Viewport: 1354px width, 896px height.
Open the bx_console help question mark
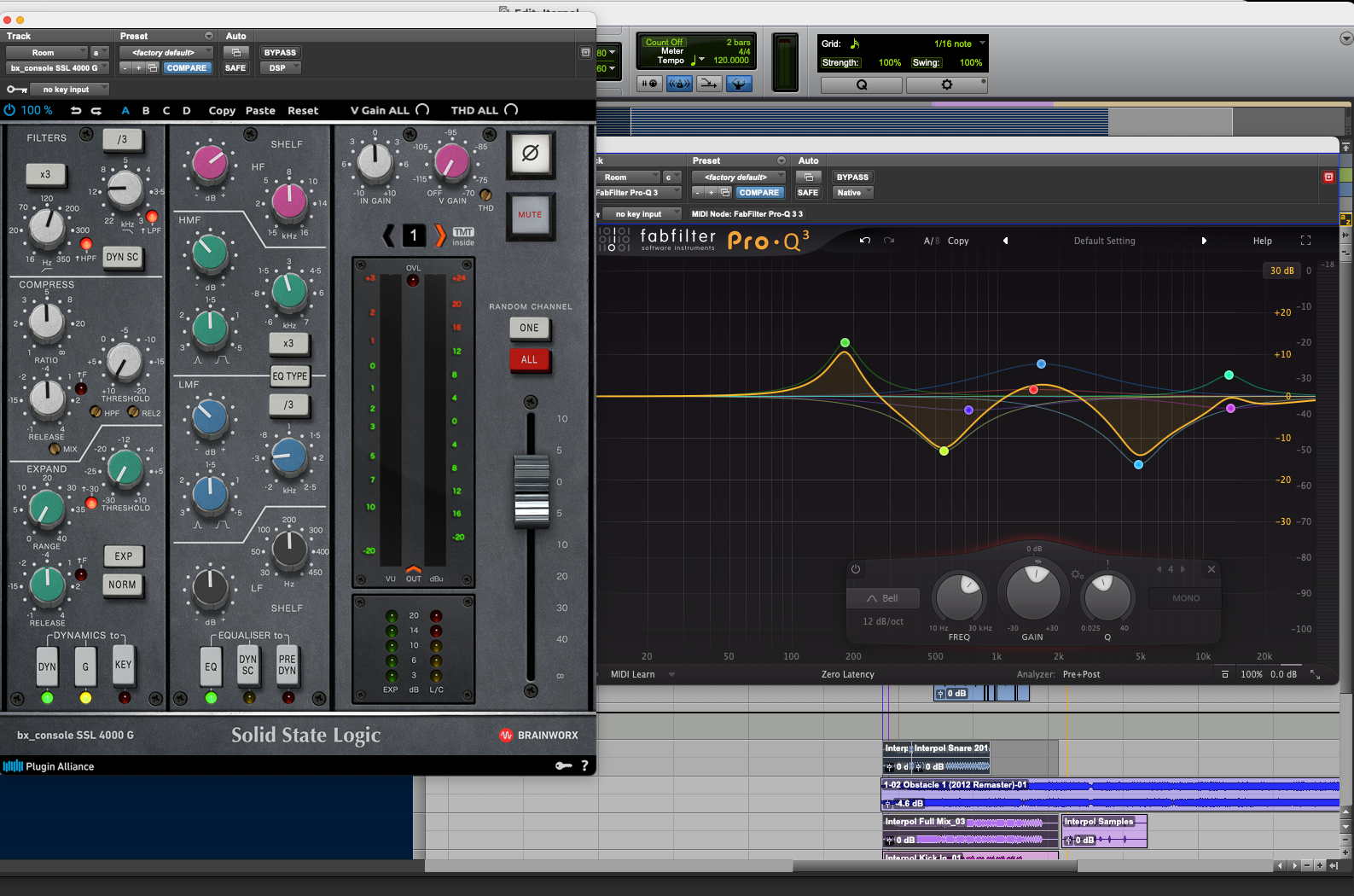[584, 765]
